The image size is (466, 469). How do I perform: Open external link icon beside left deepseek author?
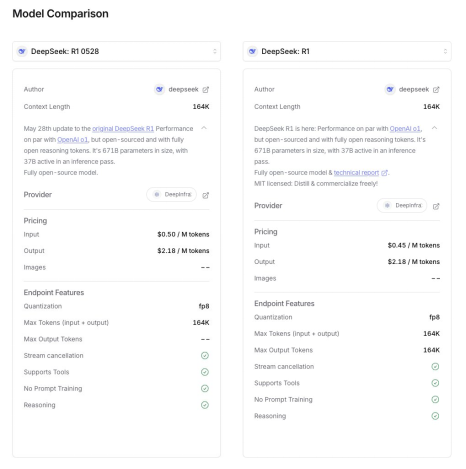[x=206, y=90]
